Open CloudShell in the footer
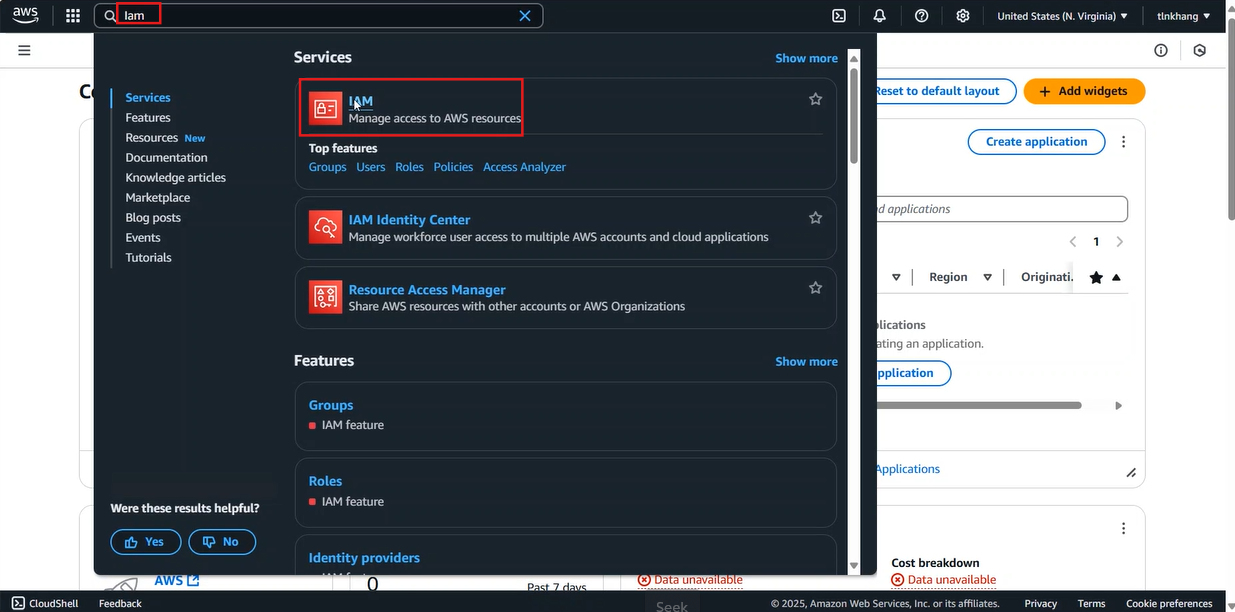The height and width of the screenshot is (612, 1235). 45,603
